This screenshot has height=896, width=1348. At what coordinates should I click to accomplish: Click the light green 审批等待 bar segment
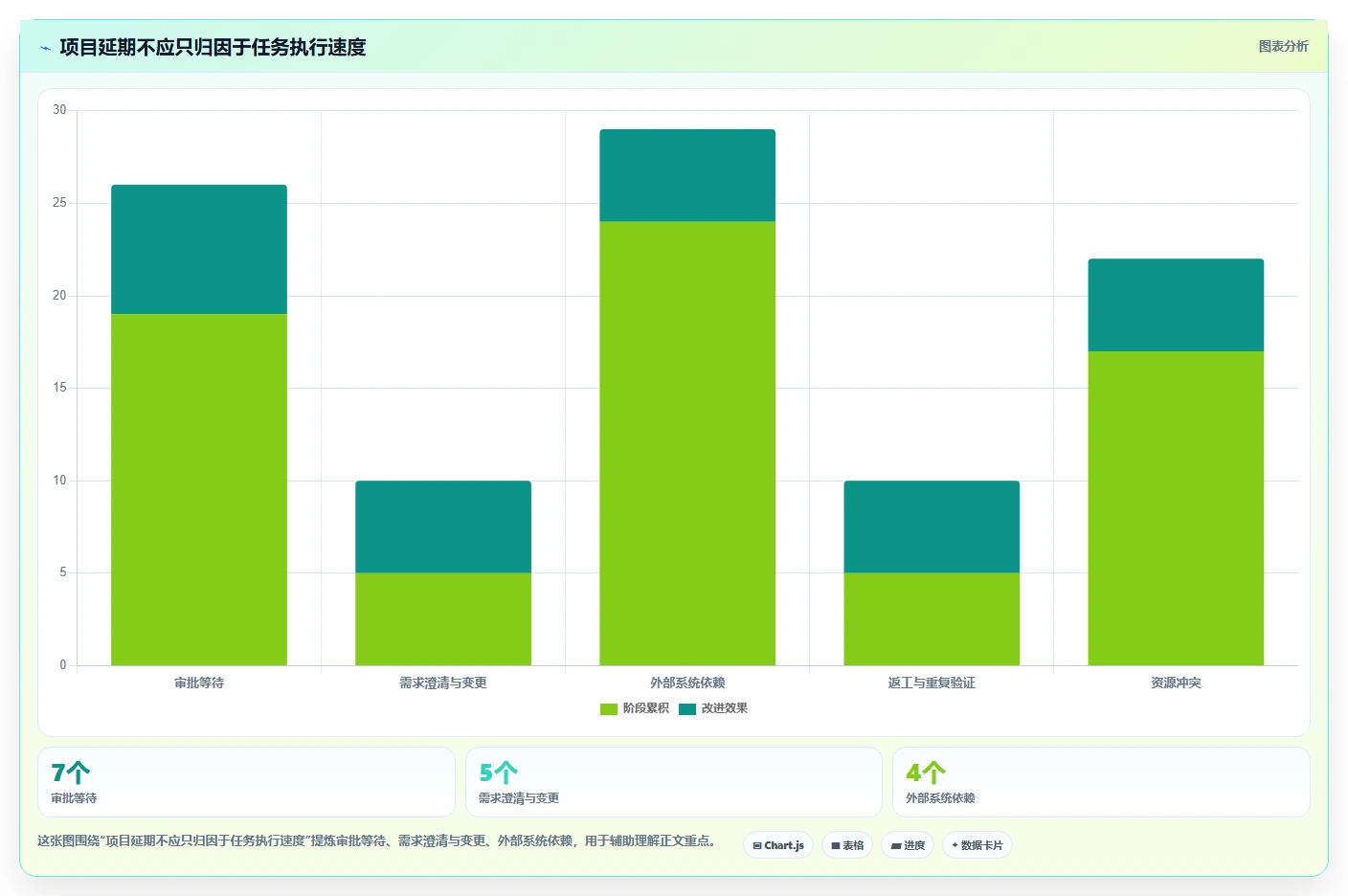199,489
